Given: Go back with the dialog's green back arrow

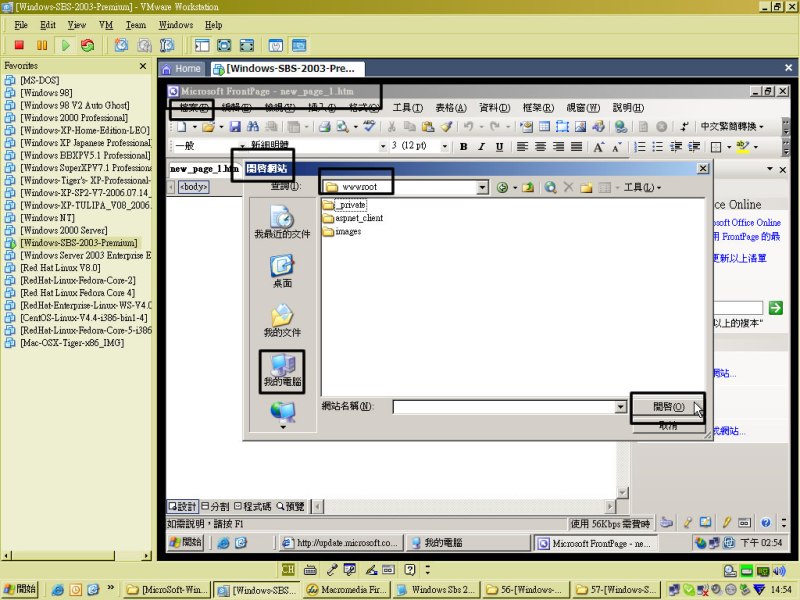Looking at the screenshot, I should [503, 188].
